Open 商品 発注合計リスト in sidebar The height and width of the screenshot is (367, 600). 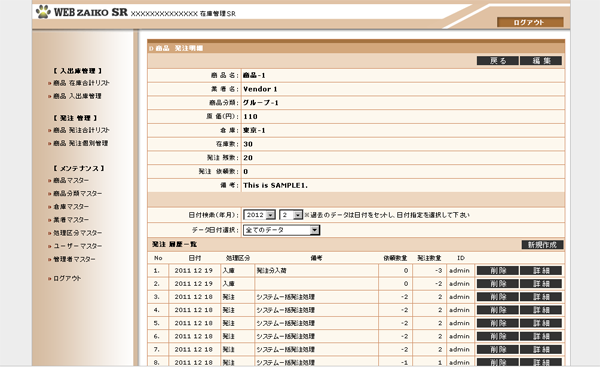tap(81, 130)
